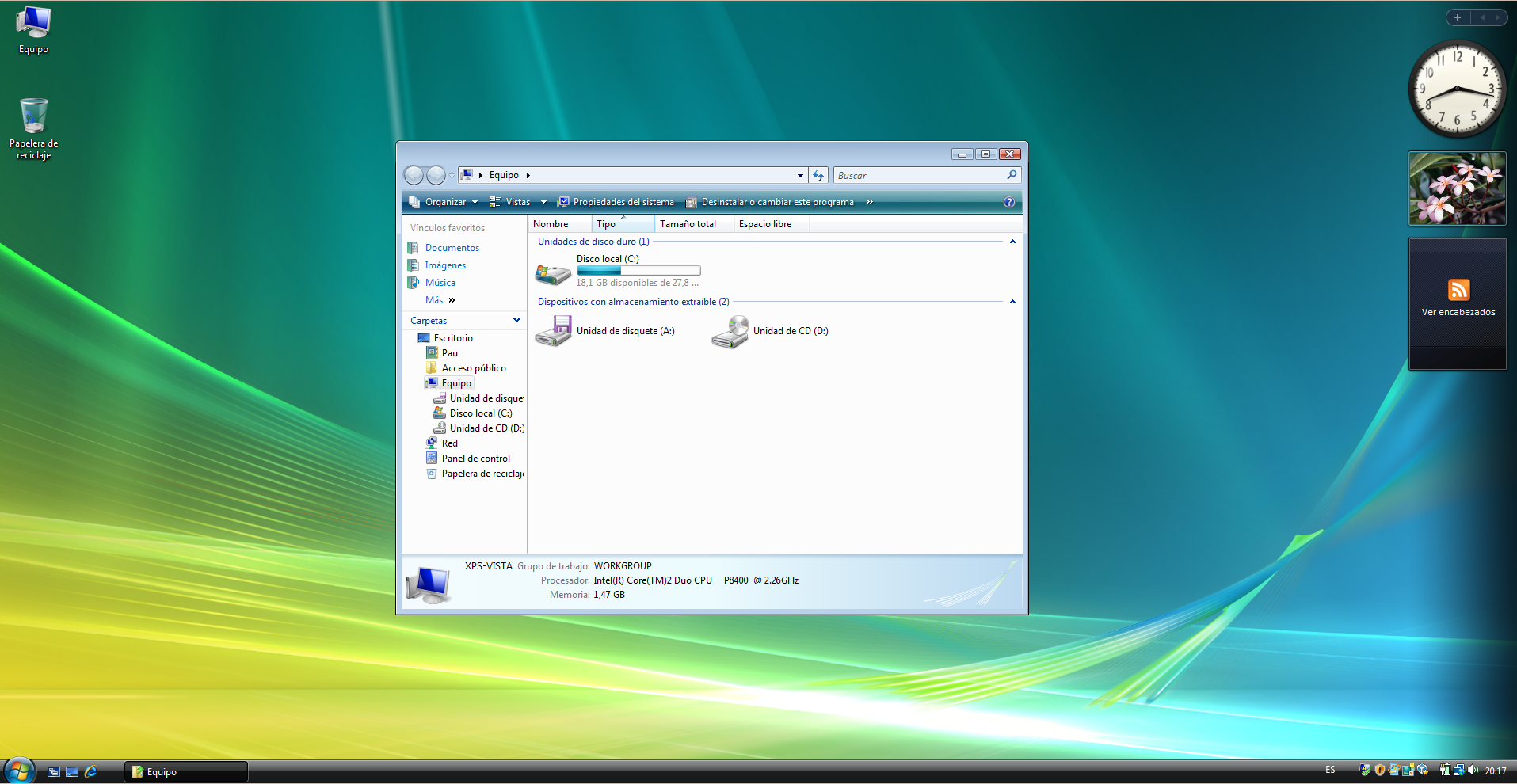1517x784 pixels.
Task: Click the Help question mark icon
Action: click(x=1008, y=202)
